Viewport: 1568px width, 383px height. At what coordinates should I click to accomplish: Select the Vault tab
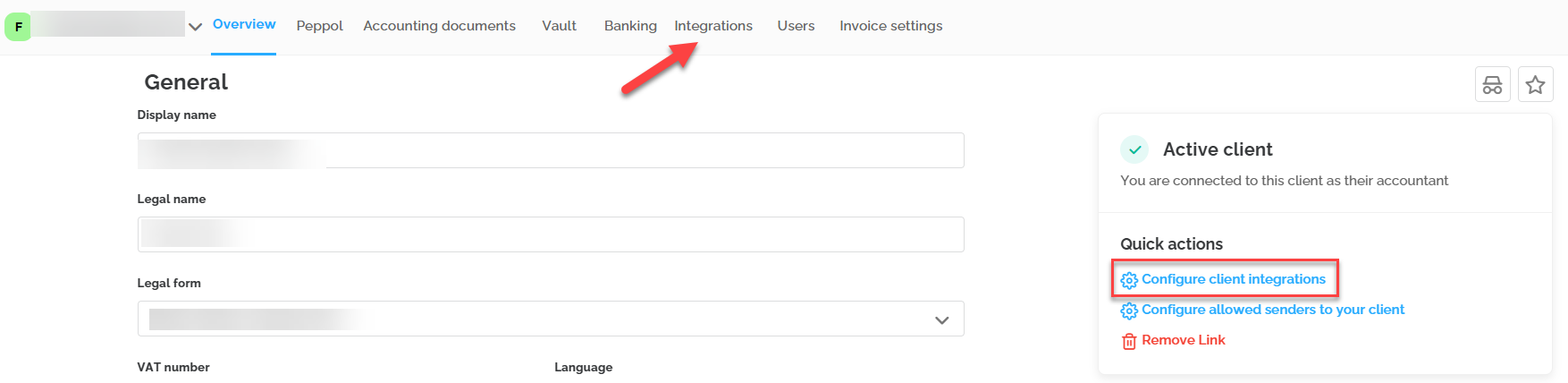click(x=559, y=26)
